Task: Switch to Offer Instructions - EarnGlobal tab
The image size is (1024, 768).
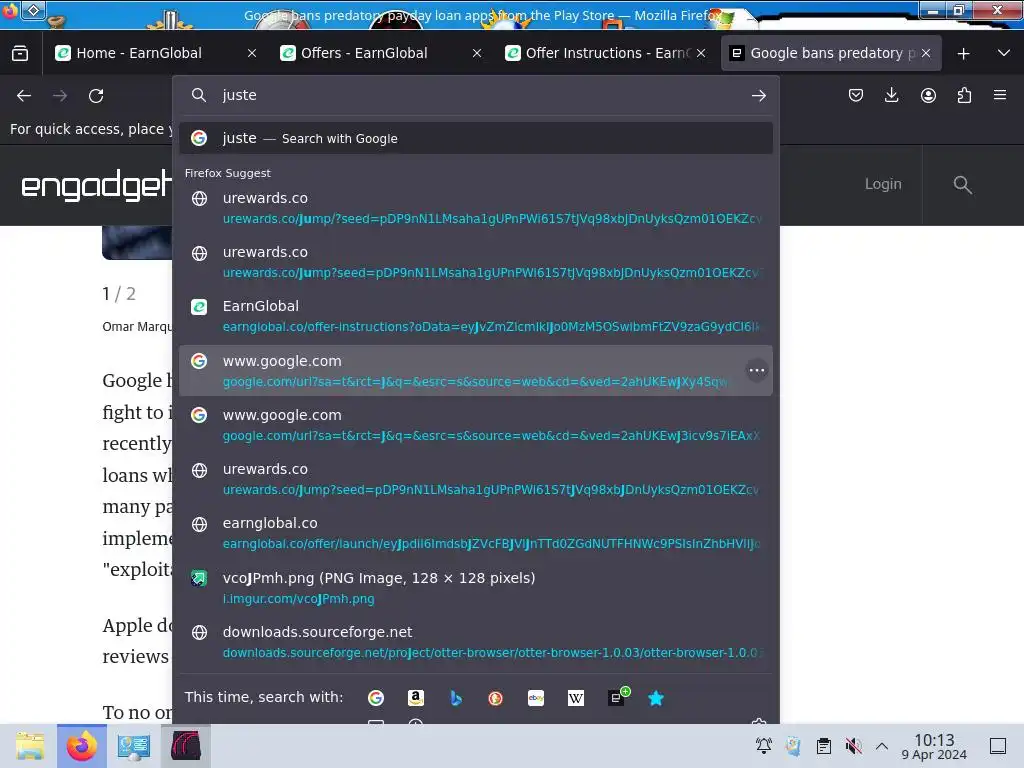Action: coord(605,54)
